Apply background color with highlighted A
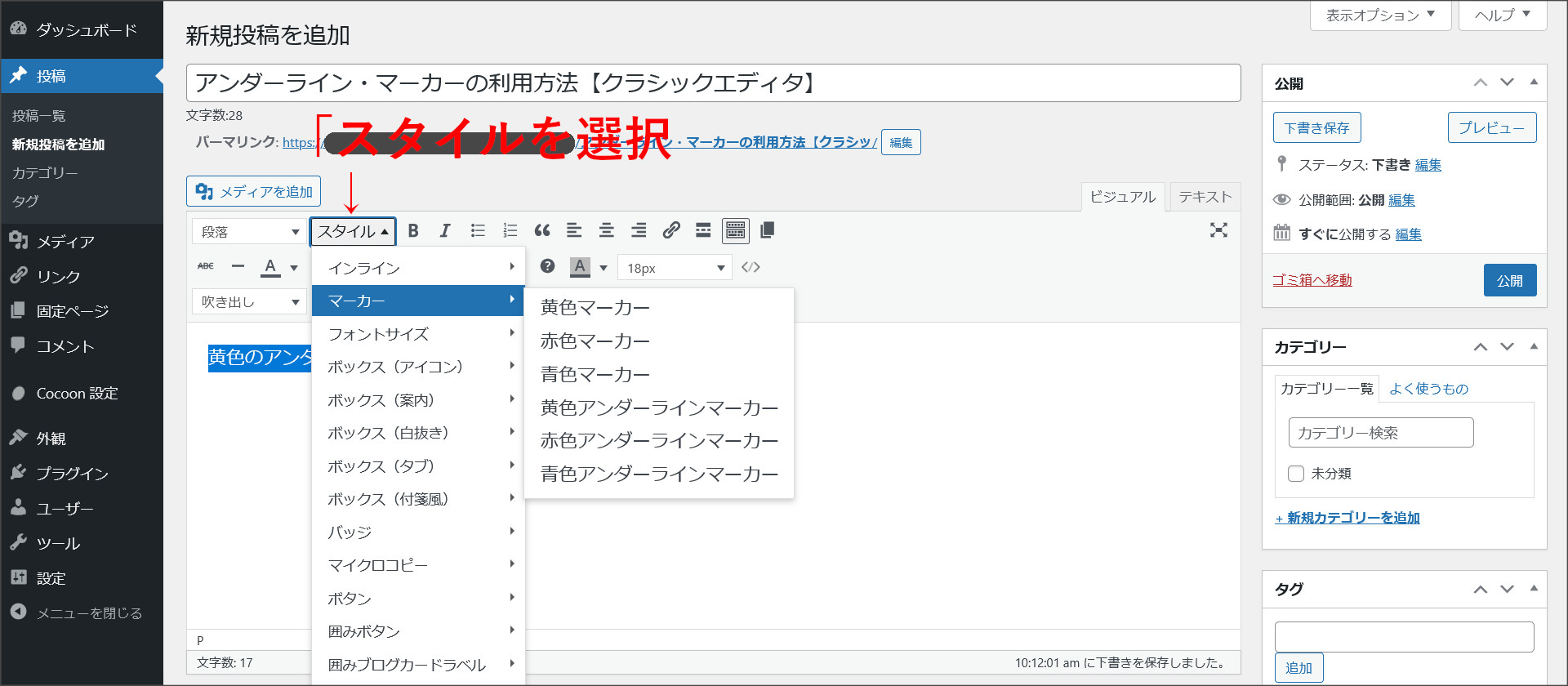 (580, 267)
